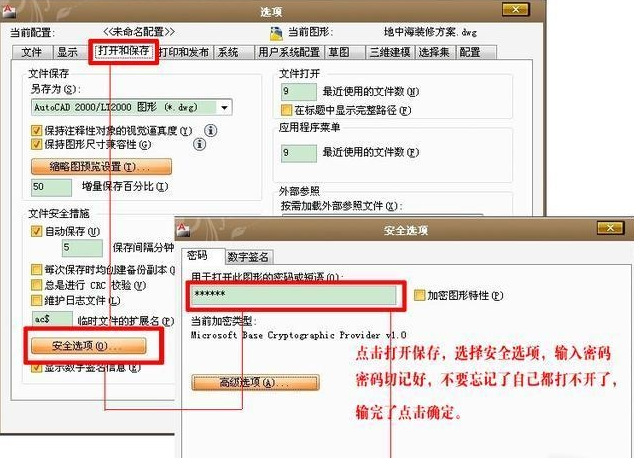This screenshot has width=634, height=458.
Task: Switch to 用户系统配置 tab
Action: click(x=289, y=52)
